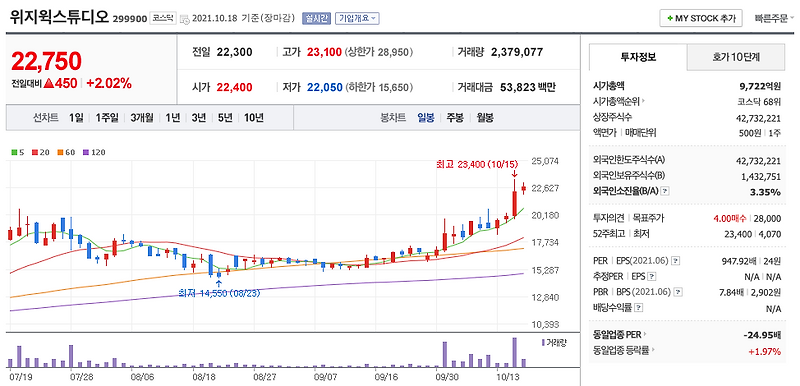Click the 상장주식수 42,732,221 value

pos(758,117)
